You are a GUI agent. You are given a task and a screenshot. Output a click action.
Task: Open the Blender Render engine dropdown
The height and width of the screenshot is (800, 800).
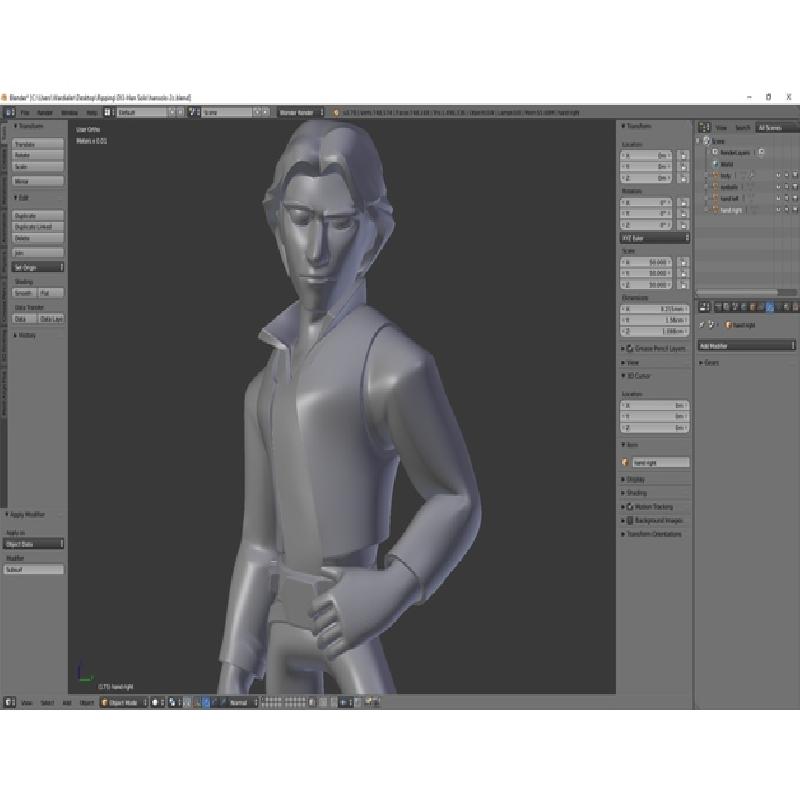(301, 112)
